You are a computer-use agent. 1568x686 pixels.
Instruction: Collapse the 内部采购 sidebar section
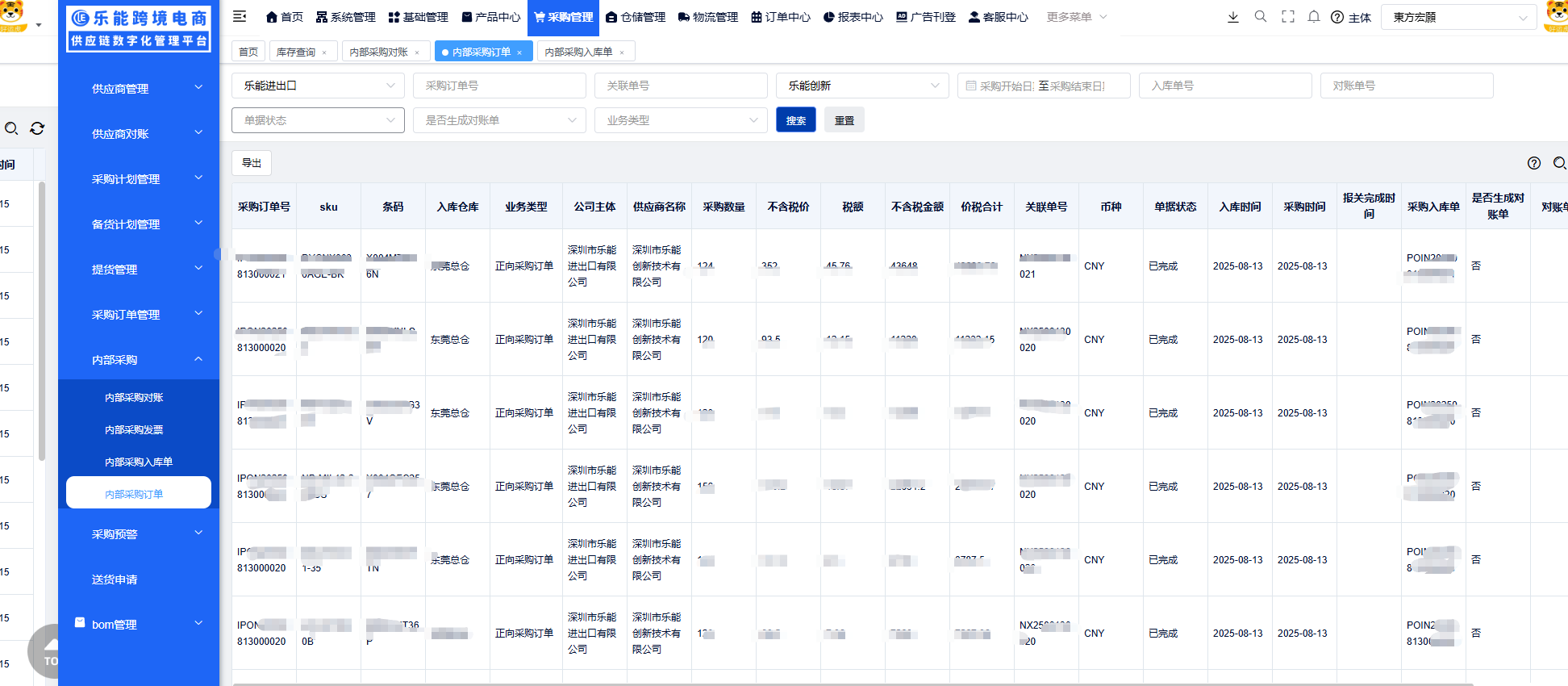[139, 360]
